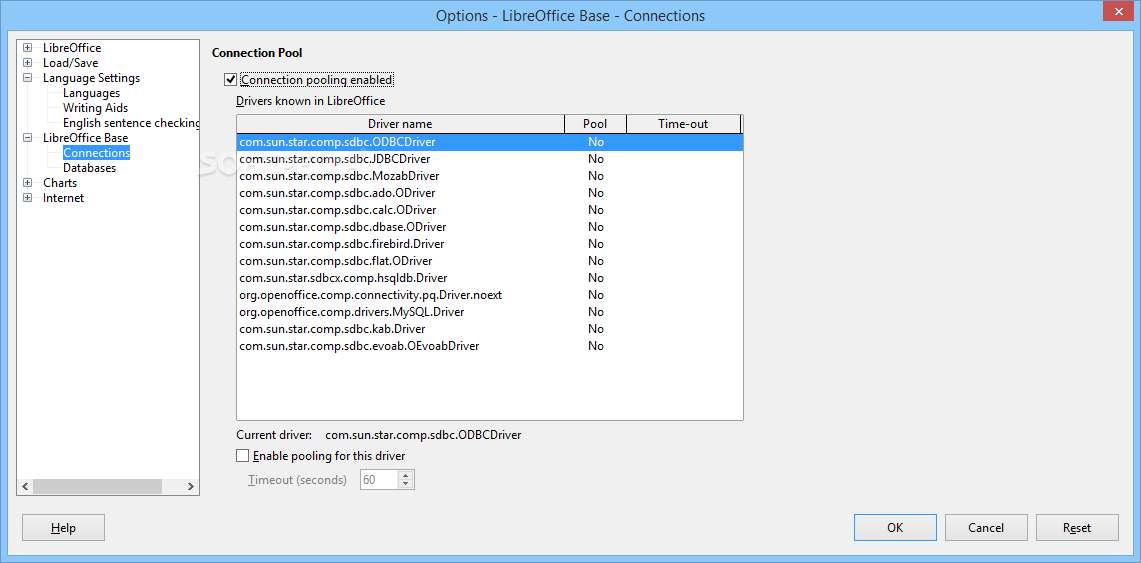
Task: Click Pool value No for MySQL.Driver
Action: click(596, 311)
